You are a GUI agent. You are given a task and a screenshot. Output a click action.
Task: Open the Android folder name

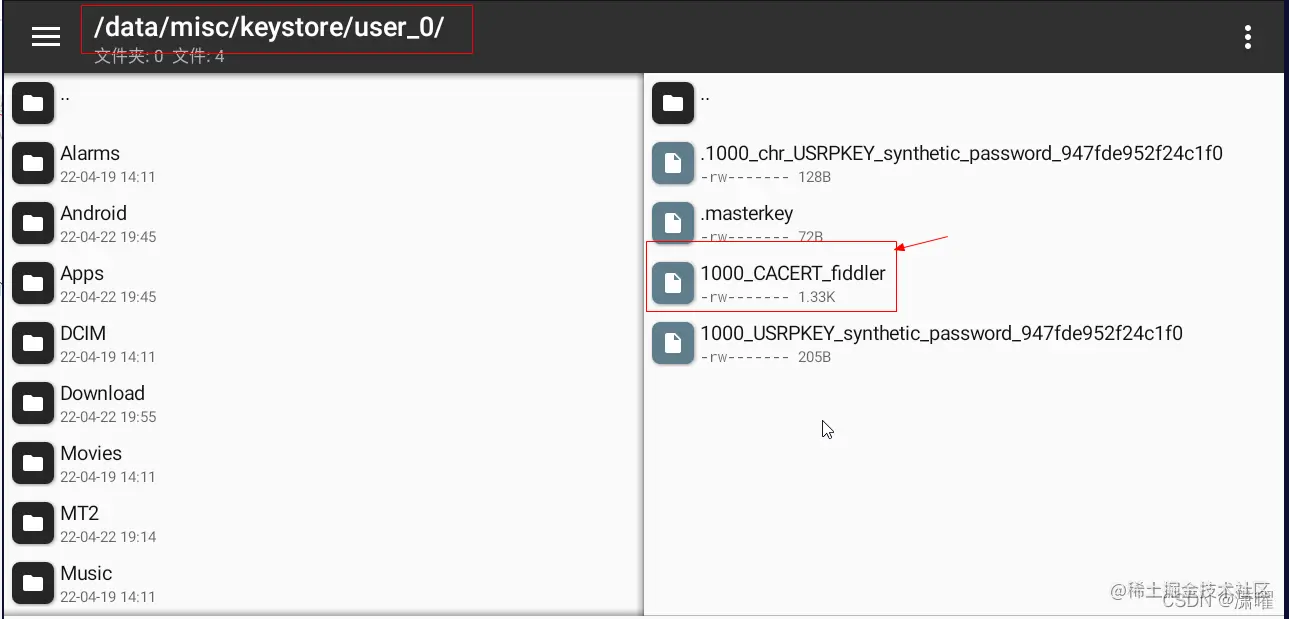pyautogui.click(x=94, y=213)
